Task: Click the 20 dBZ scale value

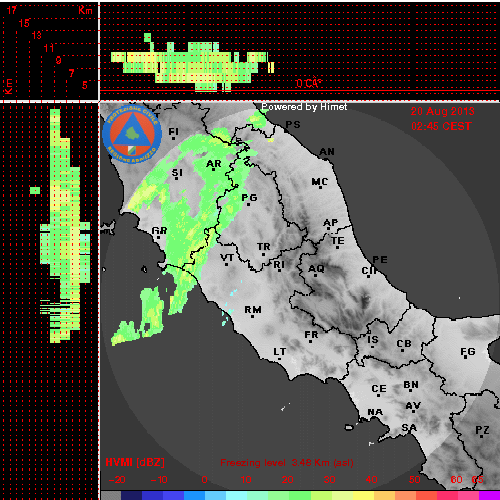Action: point(287,480)
